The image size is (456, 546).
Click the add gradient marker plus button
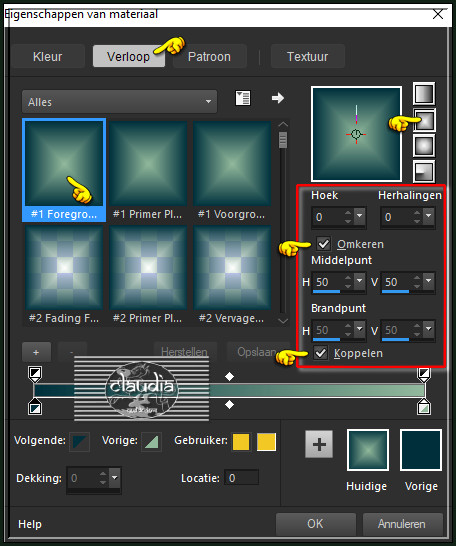pos(36,352)
